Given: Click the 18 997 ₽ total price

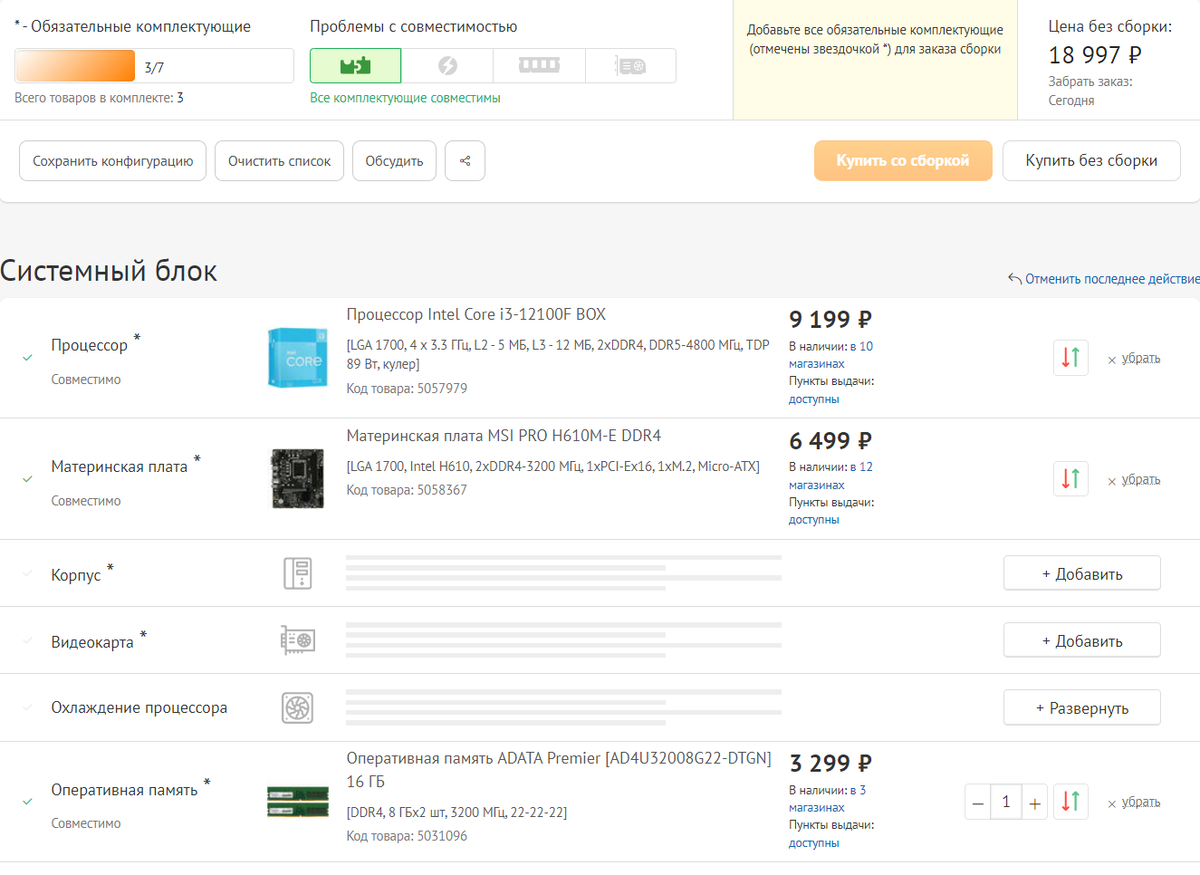Looking at the screenshot, I should [x=1095, y=54].
